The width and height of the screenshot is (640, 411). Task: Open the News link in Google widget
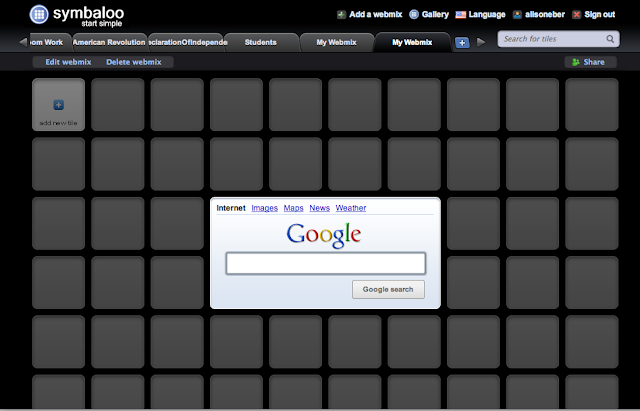[320, 208]
